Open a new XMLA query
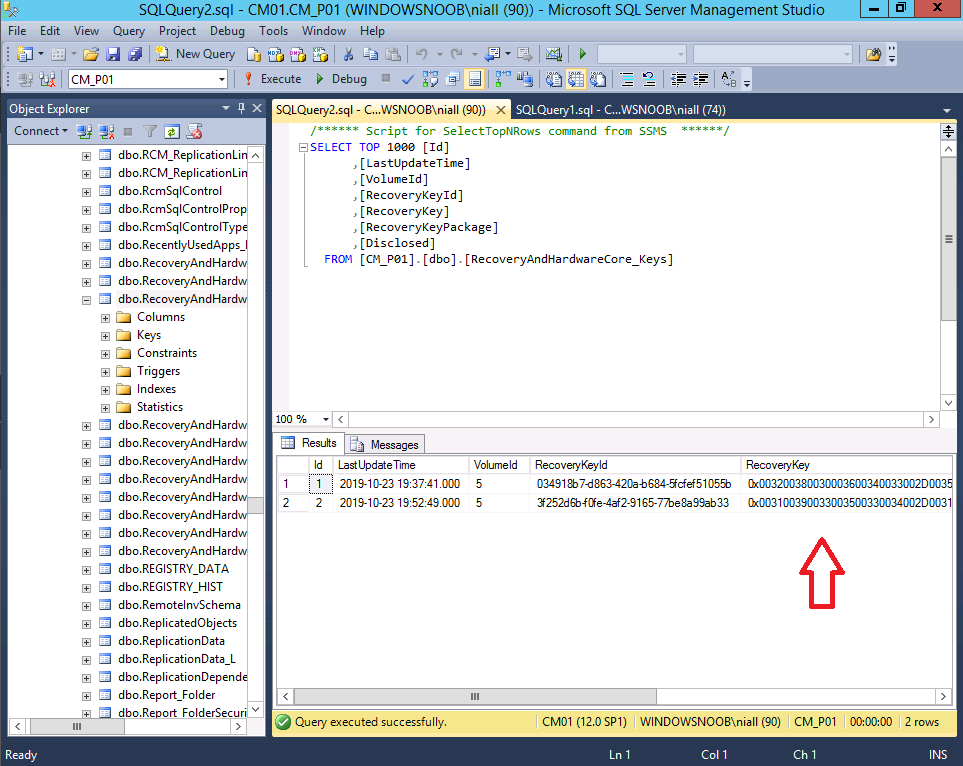 320,54
